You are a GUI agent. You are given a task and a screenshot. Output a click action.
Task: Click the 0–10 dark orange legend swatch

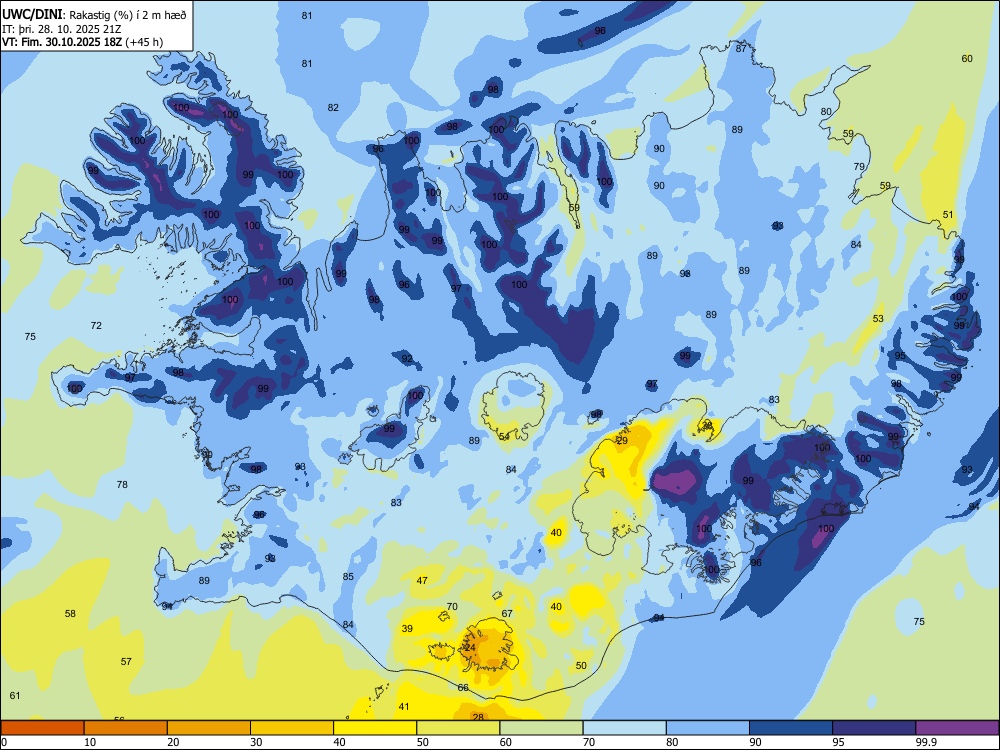pos(42,728)
